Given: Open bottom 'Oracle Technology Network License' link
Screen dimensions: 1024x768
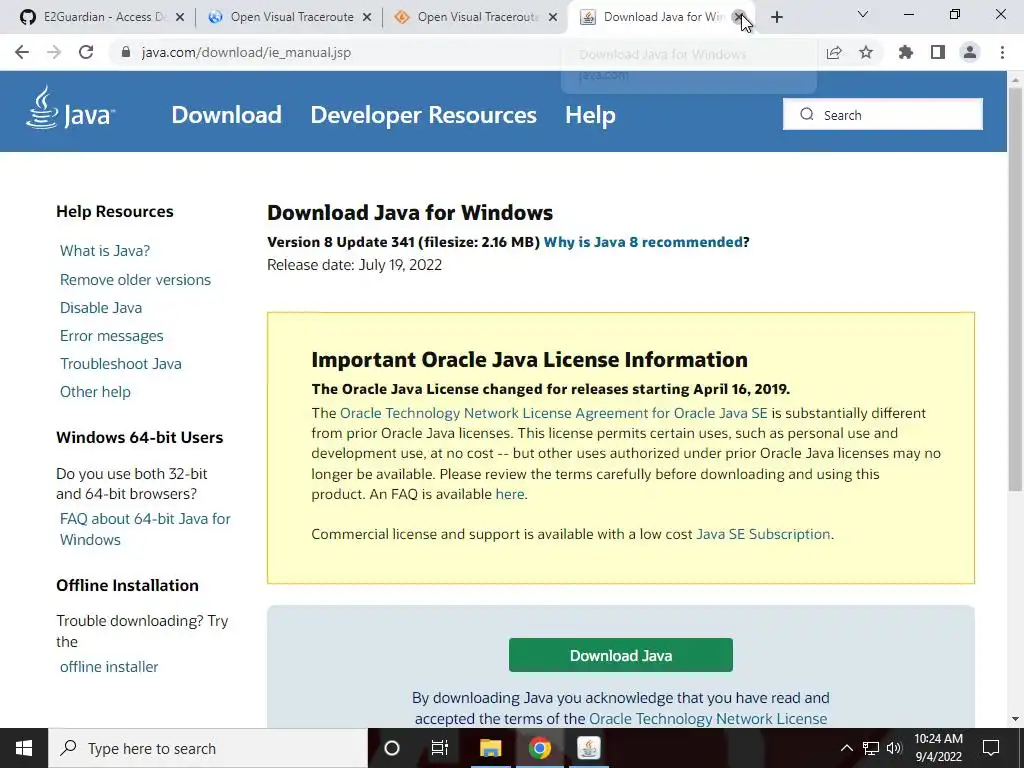Looking at the screenshot, I should [708, 719].
